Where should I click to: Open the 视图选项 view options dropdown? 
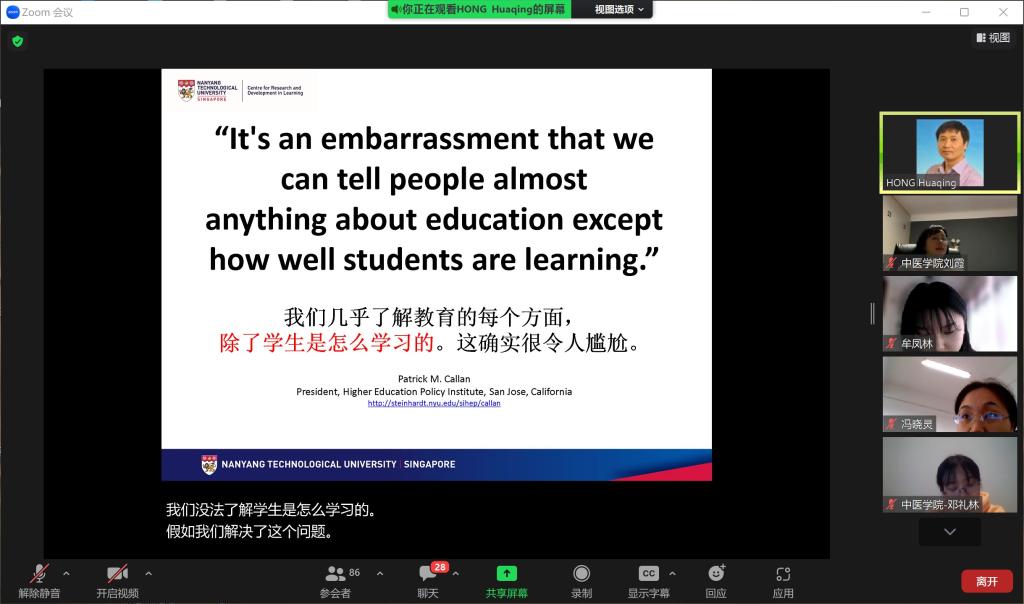click(x=619, y=9)
